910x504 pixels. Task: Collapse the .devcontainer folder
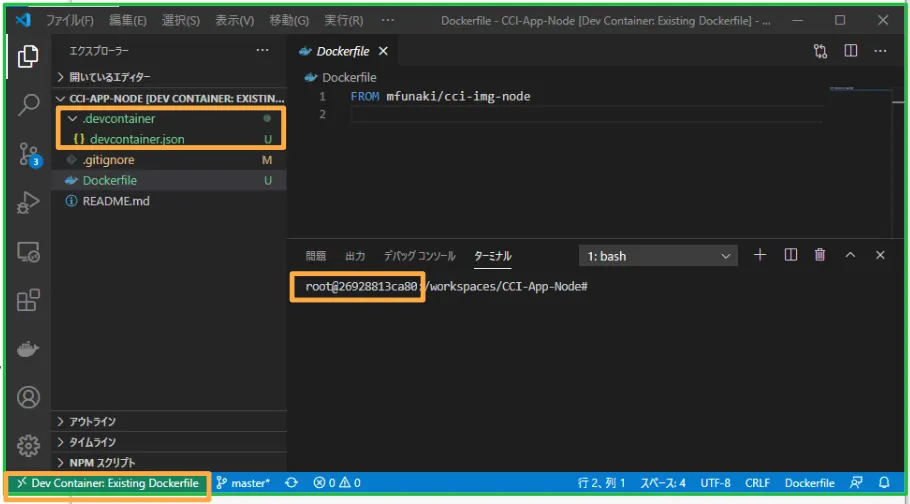point(169,118)
